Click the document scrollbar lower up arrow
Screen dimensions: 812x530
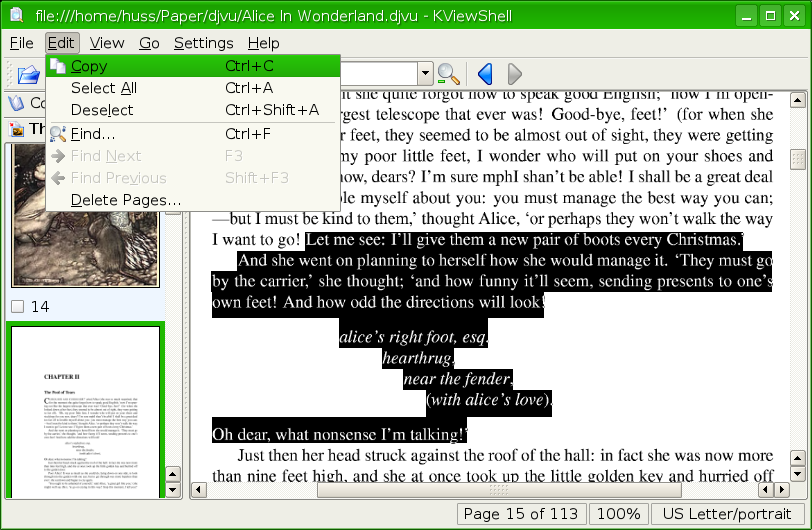point(798,458)
